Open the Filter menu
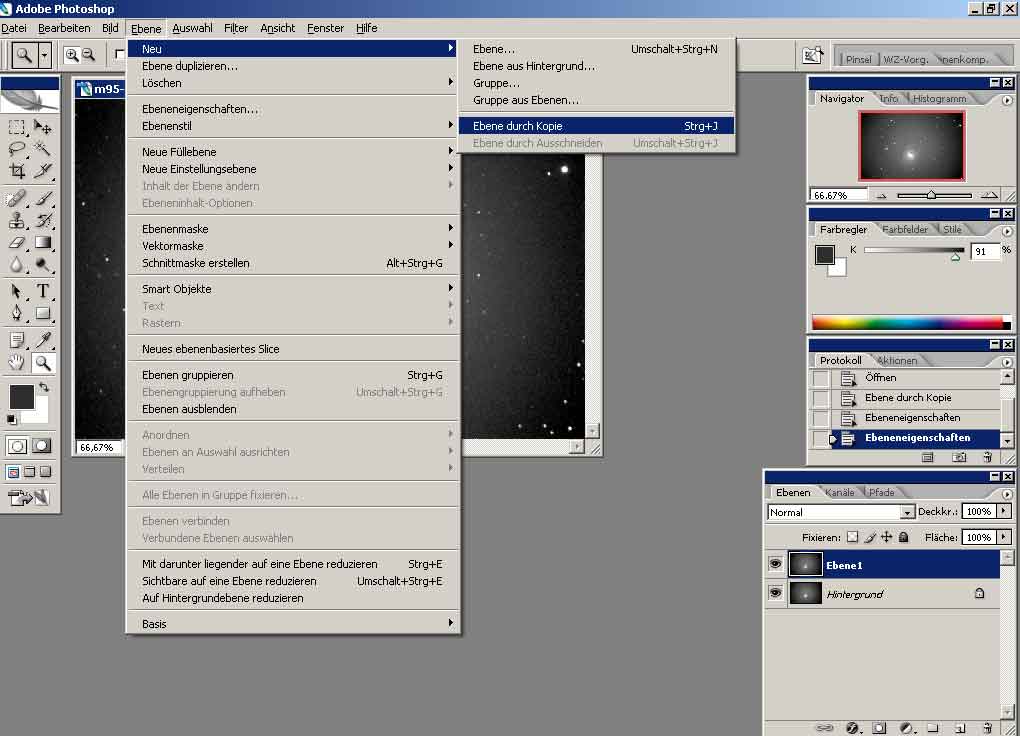Viewport: 1020px width, 736px height. (236, 28)
